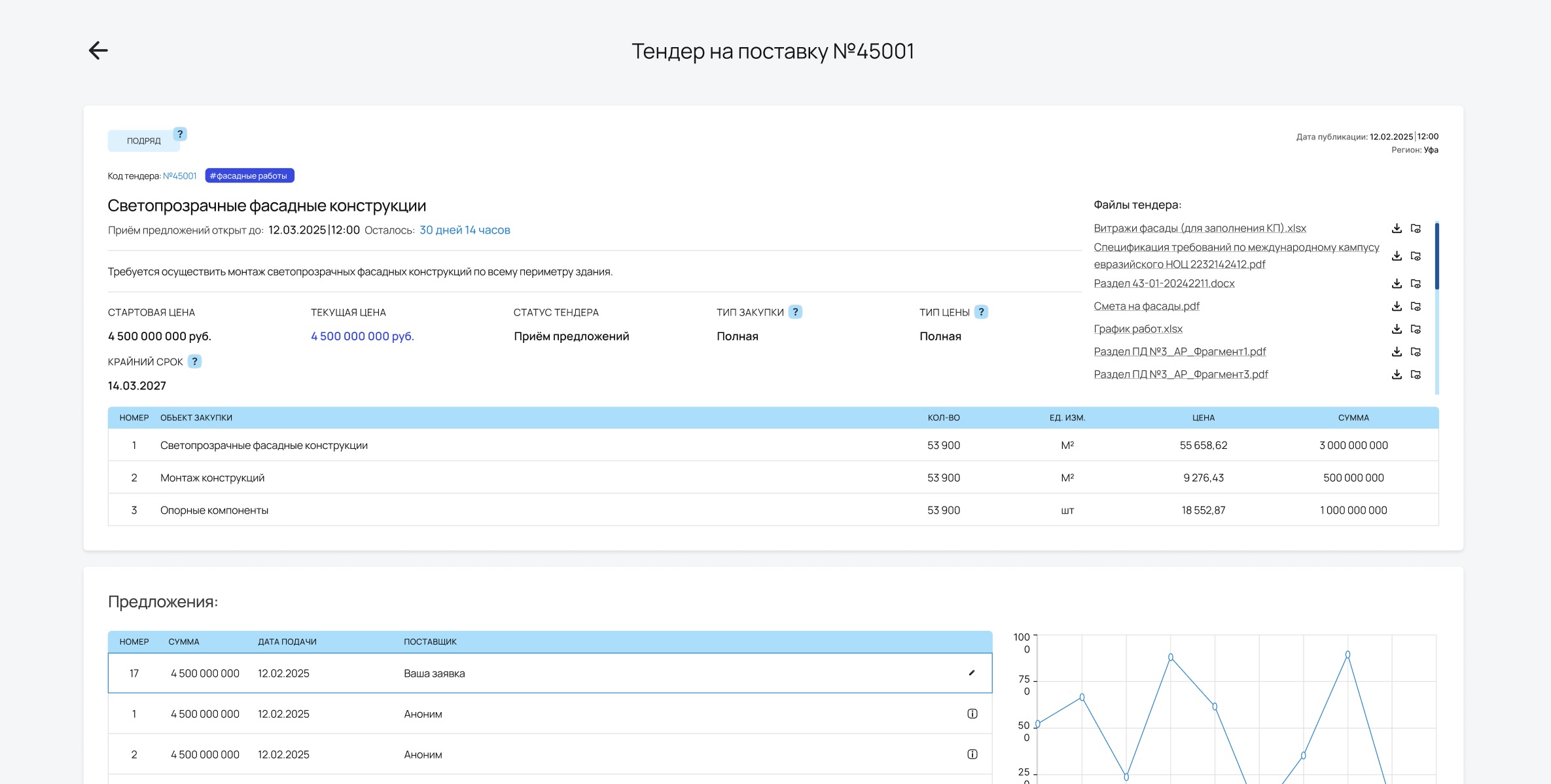Click help icon beside ТИП ЗАКУПКИ
1551x784 pixels.
click(x=795, y=312)
